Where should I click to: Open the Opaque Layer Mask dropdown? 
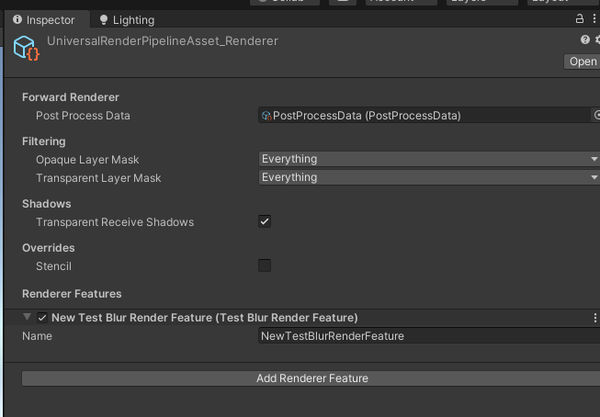coord(428,159)
